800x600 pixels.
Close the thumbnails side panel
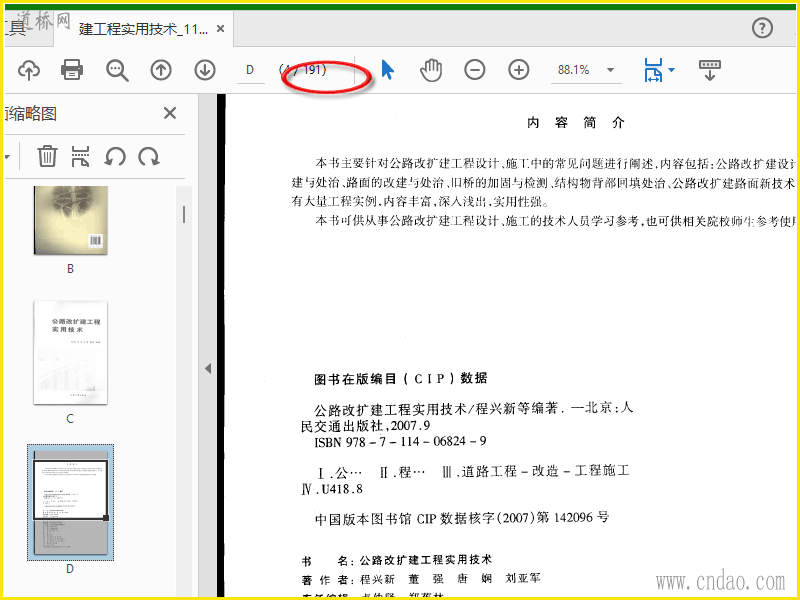click(170, 113)
